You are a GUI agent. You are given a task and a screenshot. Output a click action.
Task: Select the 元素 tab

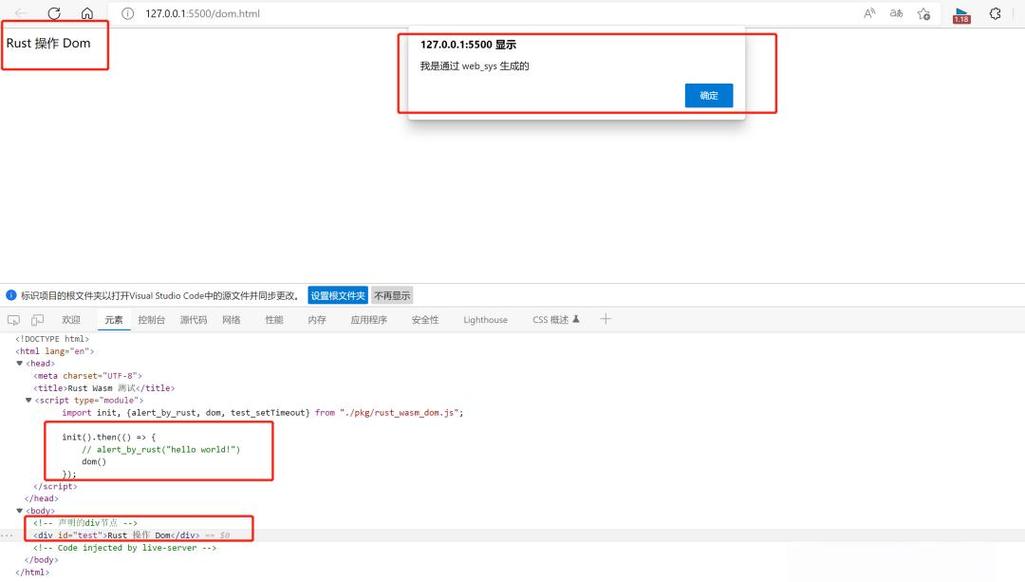[x=114, y=320]
